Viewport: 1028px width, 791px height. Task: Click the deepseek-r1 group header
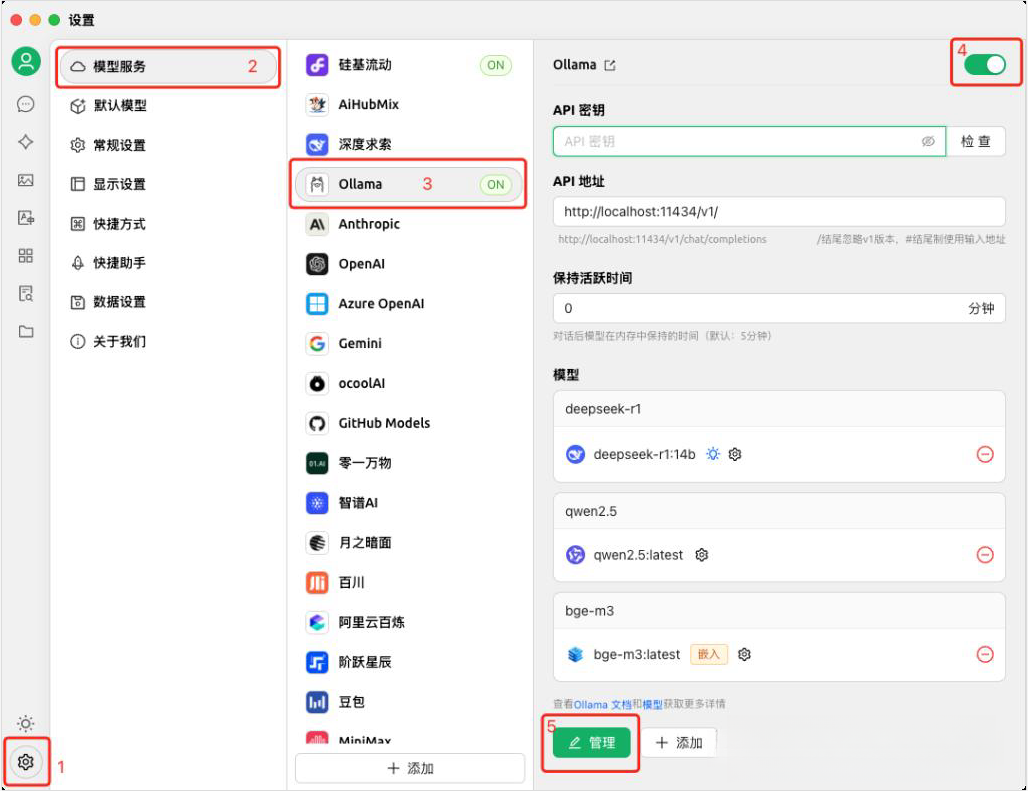779,409
